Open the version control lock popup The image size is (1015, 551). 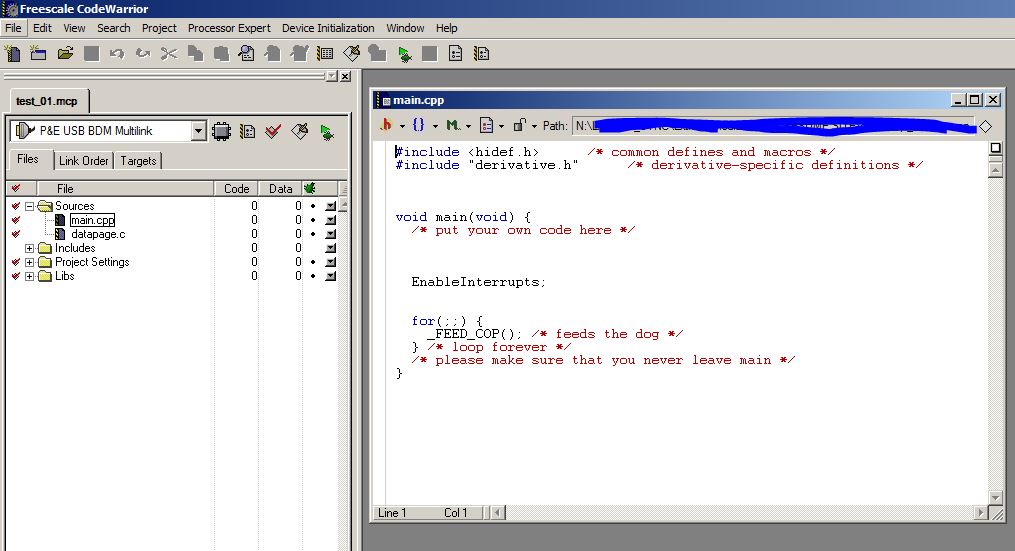(524, 125)
